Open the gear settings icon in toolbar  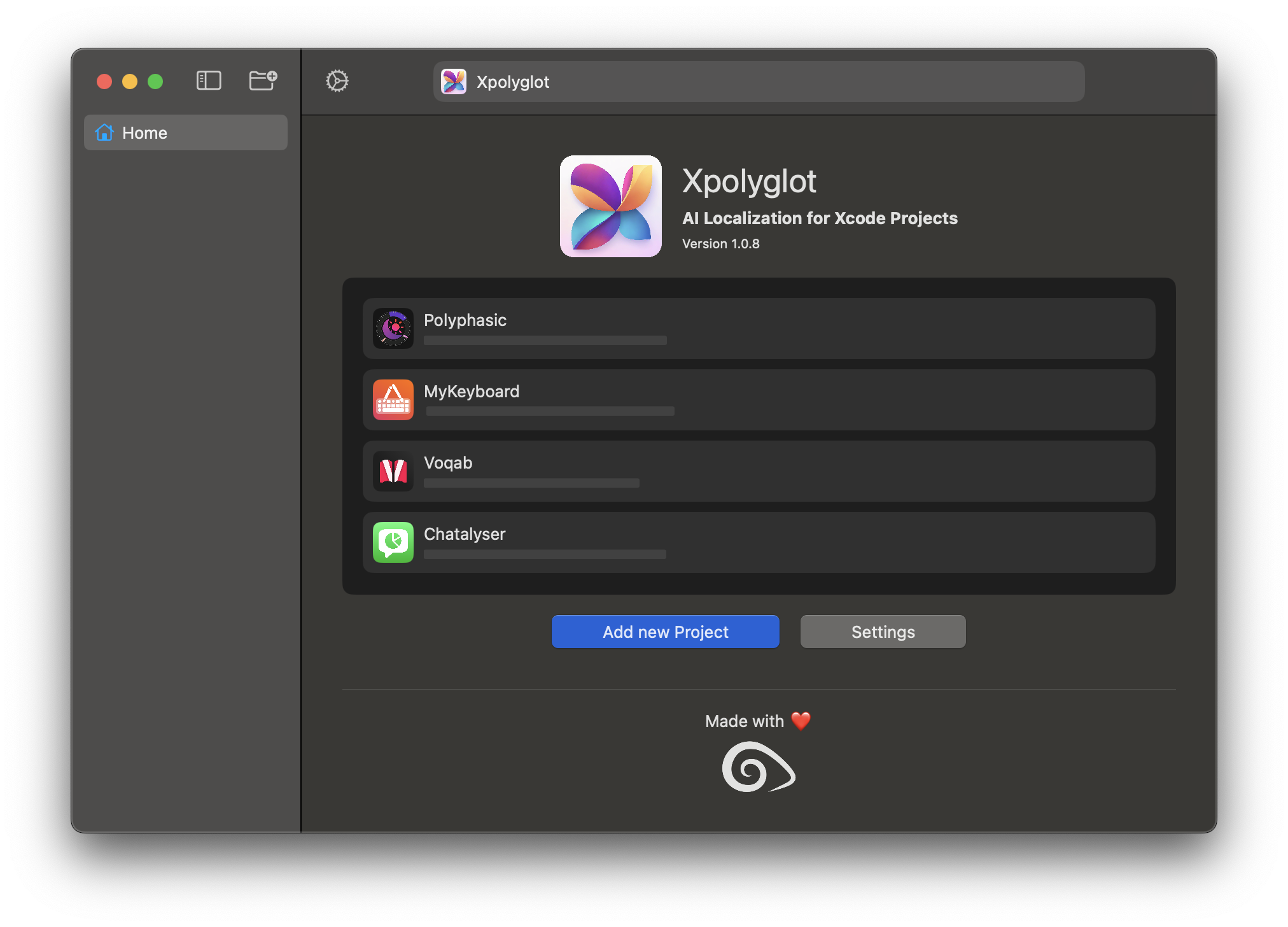[x=337, y=81]
